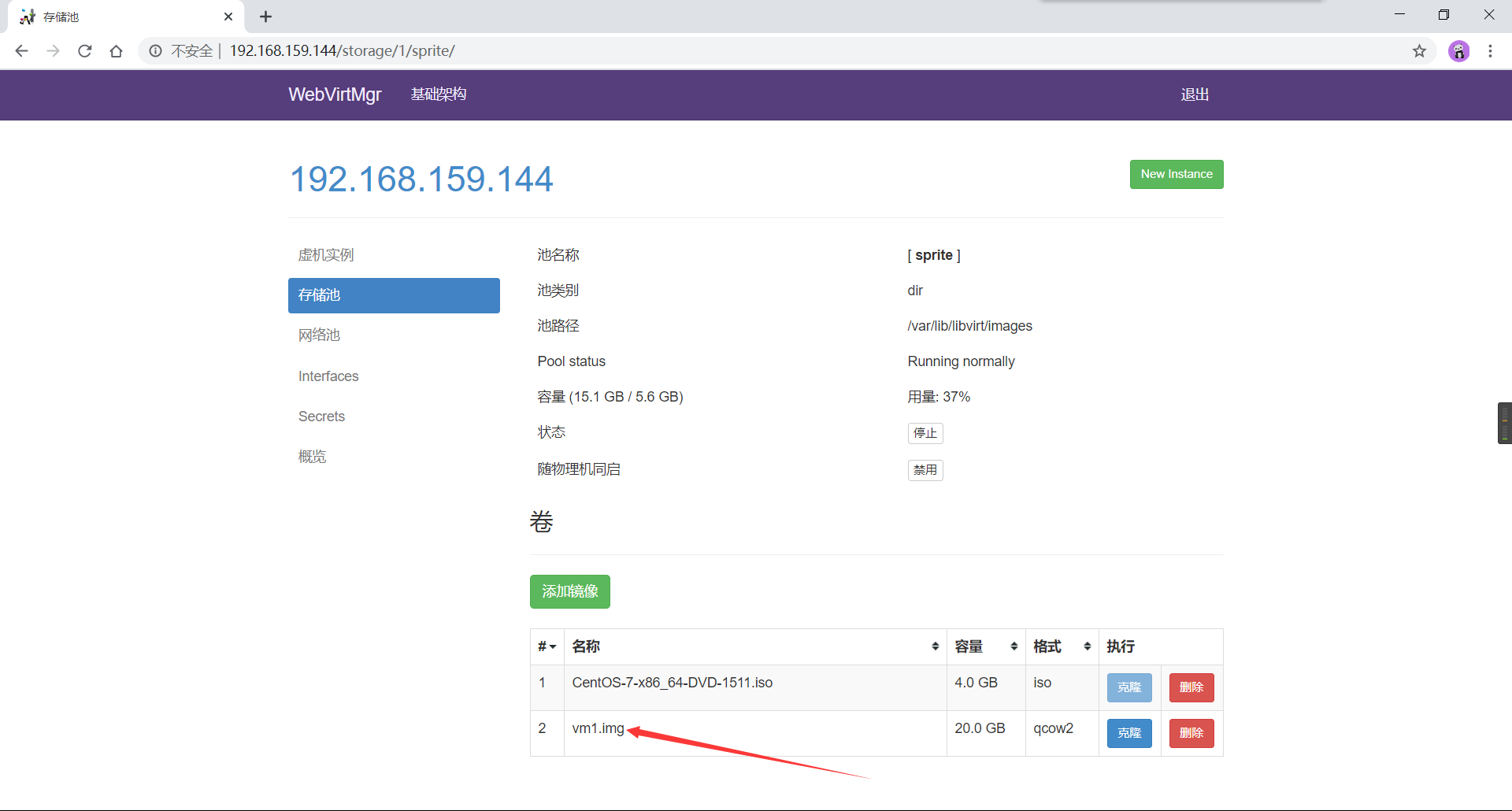Viewport: 1512px width, 811px height.
Task: Open the 192.168.159.144 host heading link
Action: pyautogui.click(x=421, y=179)
